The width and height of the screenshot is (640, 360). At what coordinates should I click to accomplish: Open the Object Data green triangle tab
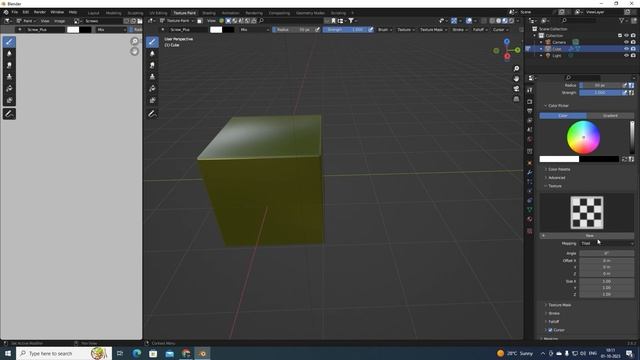click(x=529, y=209)
